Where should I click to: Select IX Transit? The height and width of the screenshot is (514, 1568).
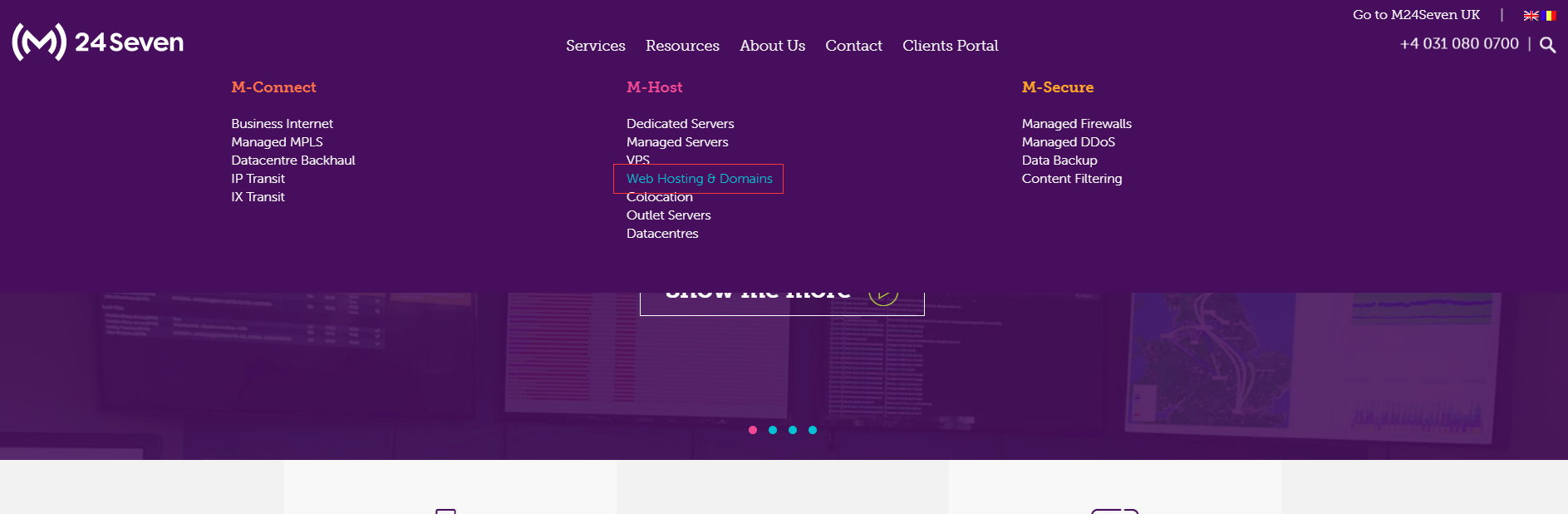pos(258,197)
